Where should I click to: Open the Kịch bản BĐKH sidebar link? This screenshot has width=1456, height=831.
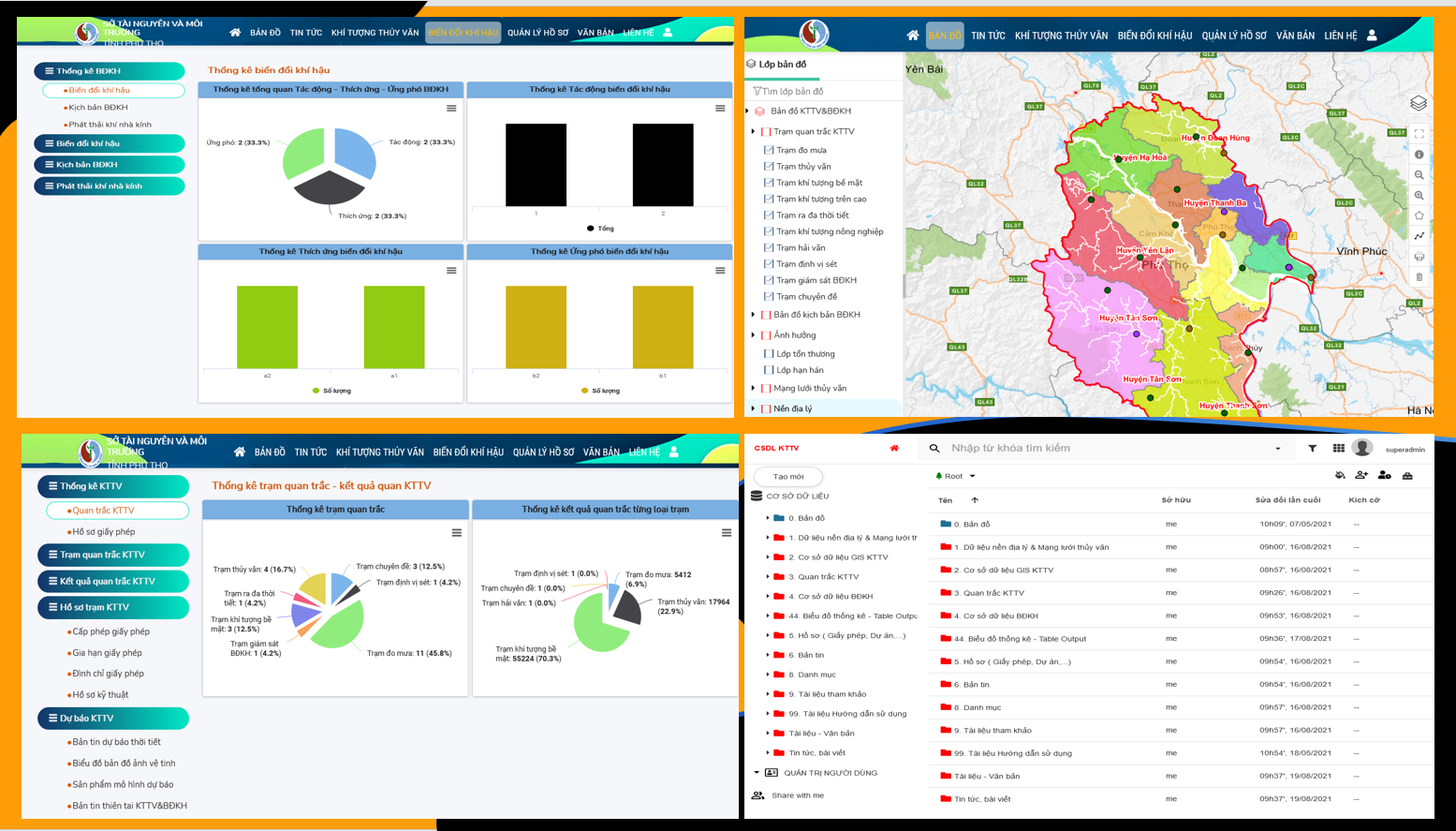tap(98, 108)
